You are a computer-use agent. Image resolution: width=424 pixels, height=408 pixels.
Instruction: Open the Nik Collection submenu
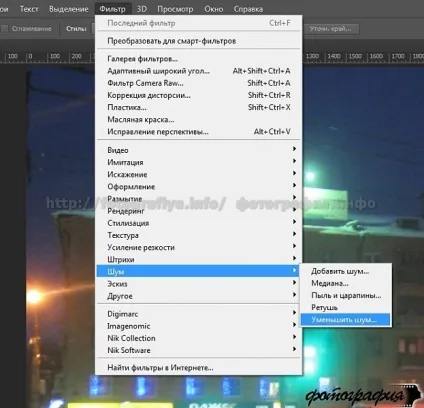coord(199,338)
